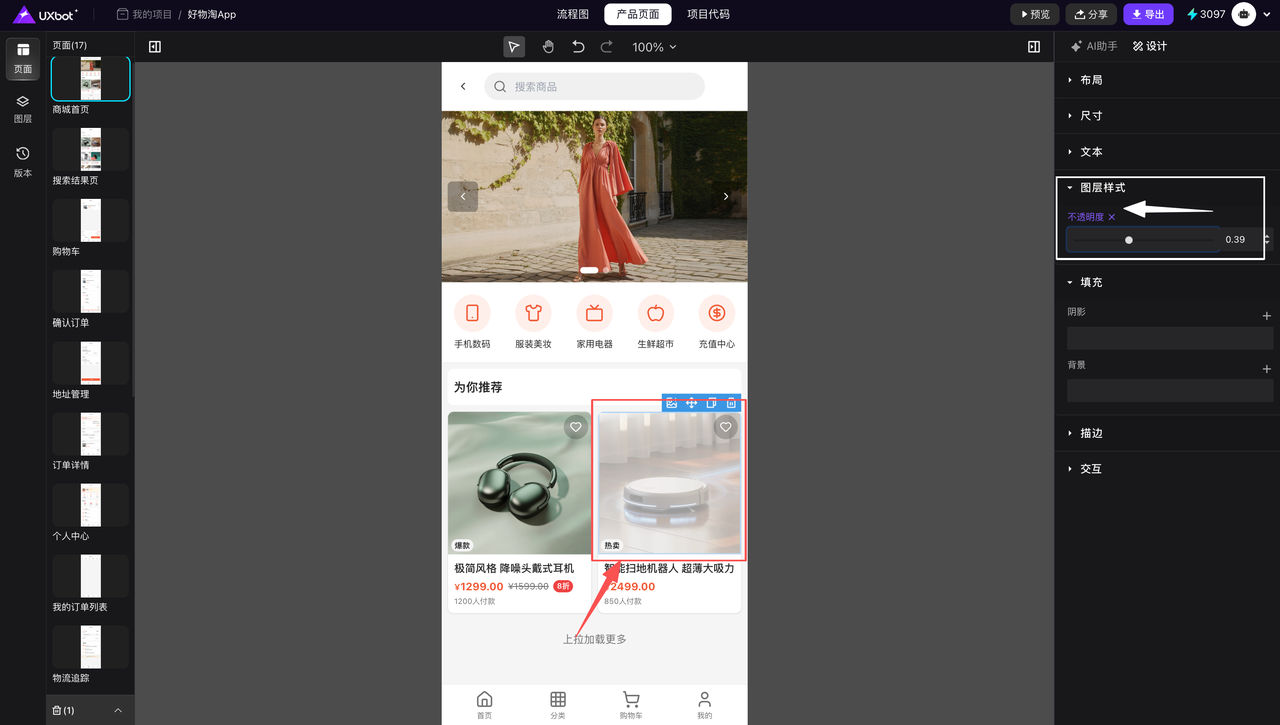1280x725 pixels.
Task: Toggle favorite heart on headphones product
Action: pos(575,427)
